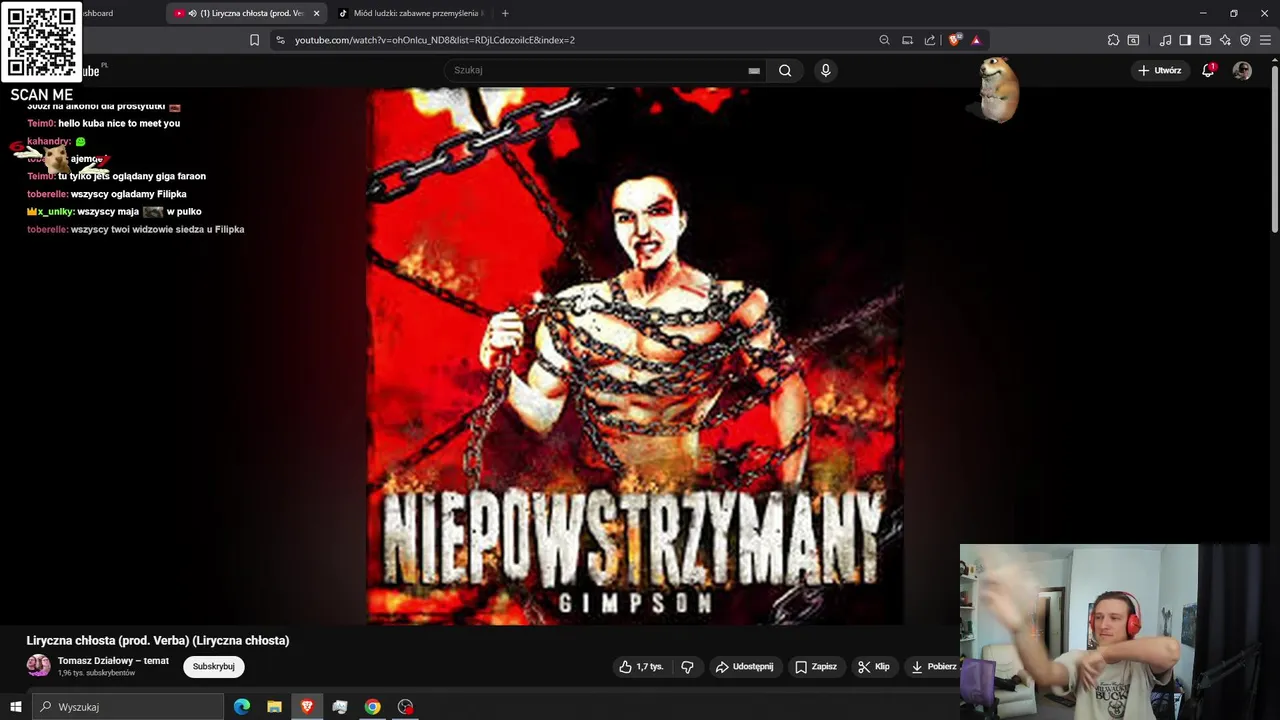Screen dimensions: 1280x720
Task: Open Tomasz Działowy channel avatar
Action: [38, 666]
